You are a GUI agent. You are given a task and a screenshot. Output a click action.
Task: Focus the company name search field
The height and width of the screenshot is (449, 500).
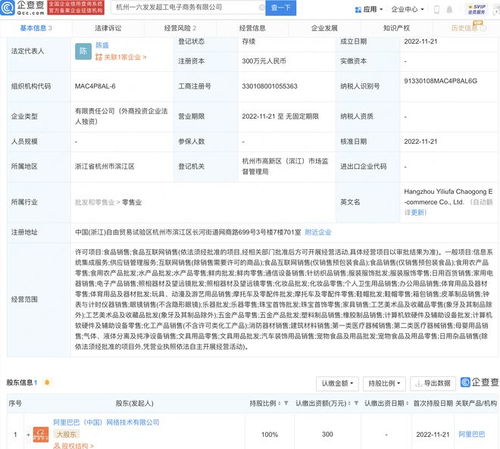187,7
